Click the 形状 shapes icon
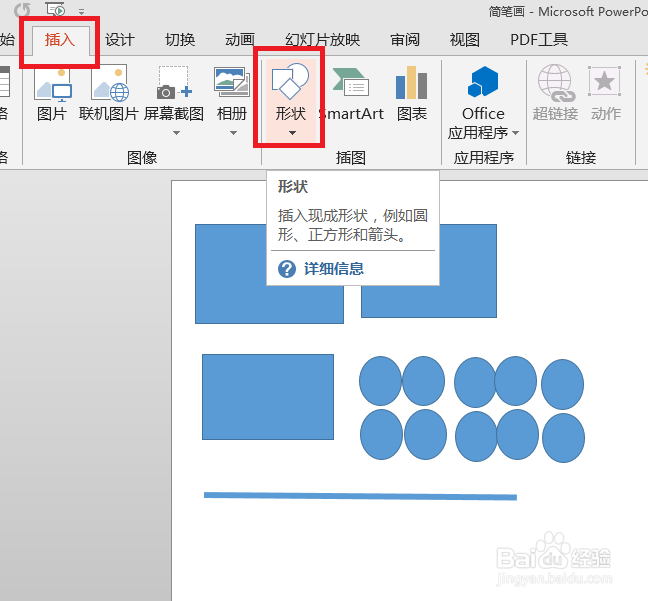Image resolution: width=648 pixels, height=601 pixels. coord(290,81)
